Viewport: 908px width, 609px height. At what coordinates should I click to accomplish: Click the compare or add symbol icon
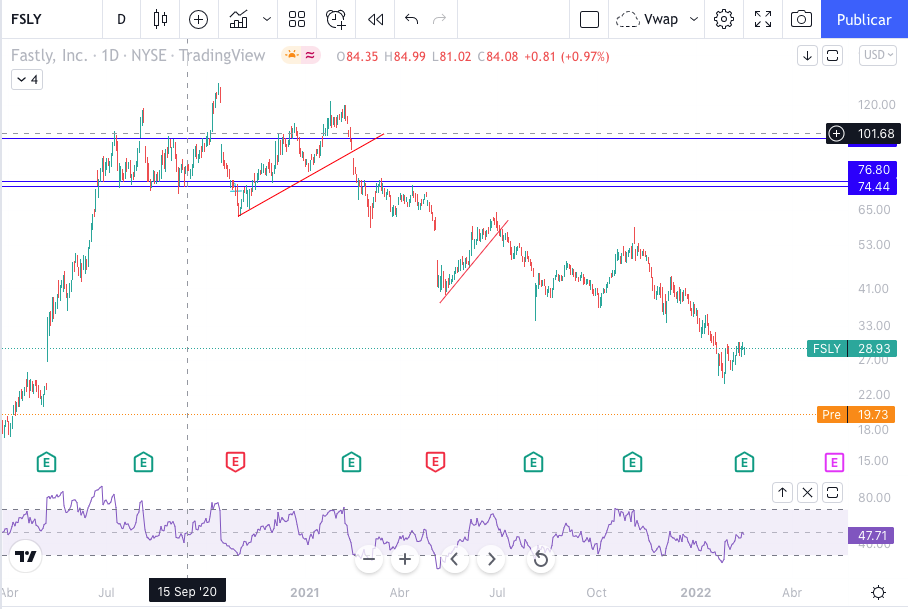(198, 19)
